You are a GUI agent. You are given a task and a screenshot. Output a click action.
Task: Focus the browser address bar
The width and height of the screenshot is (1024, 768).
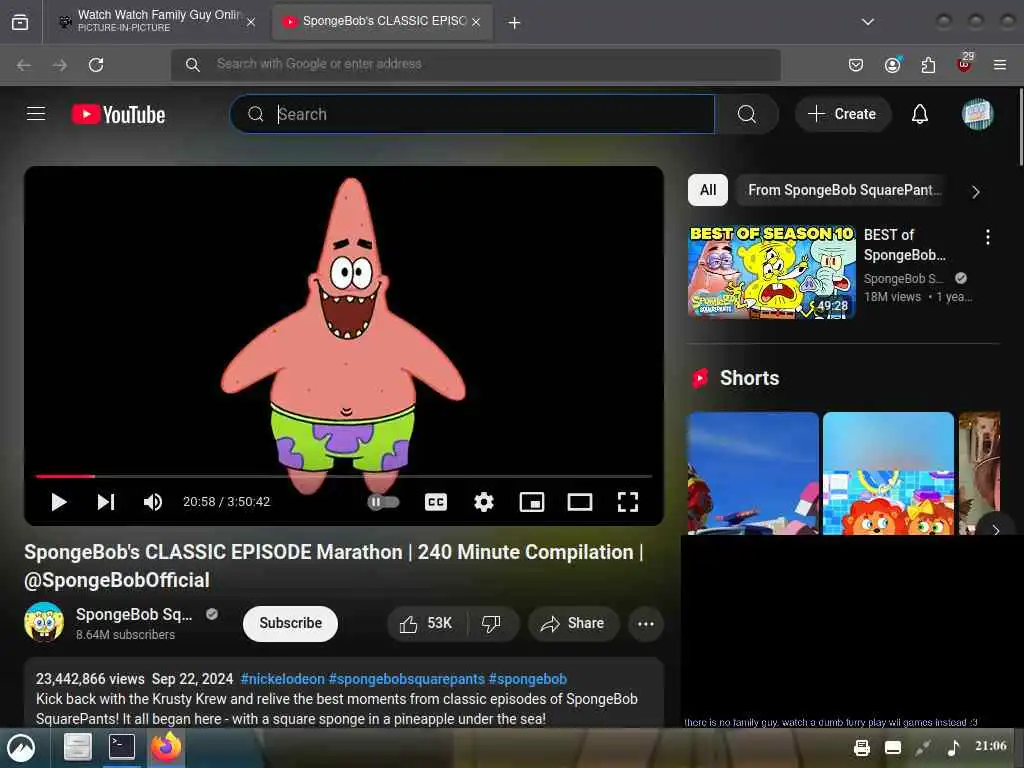(475, 65)
